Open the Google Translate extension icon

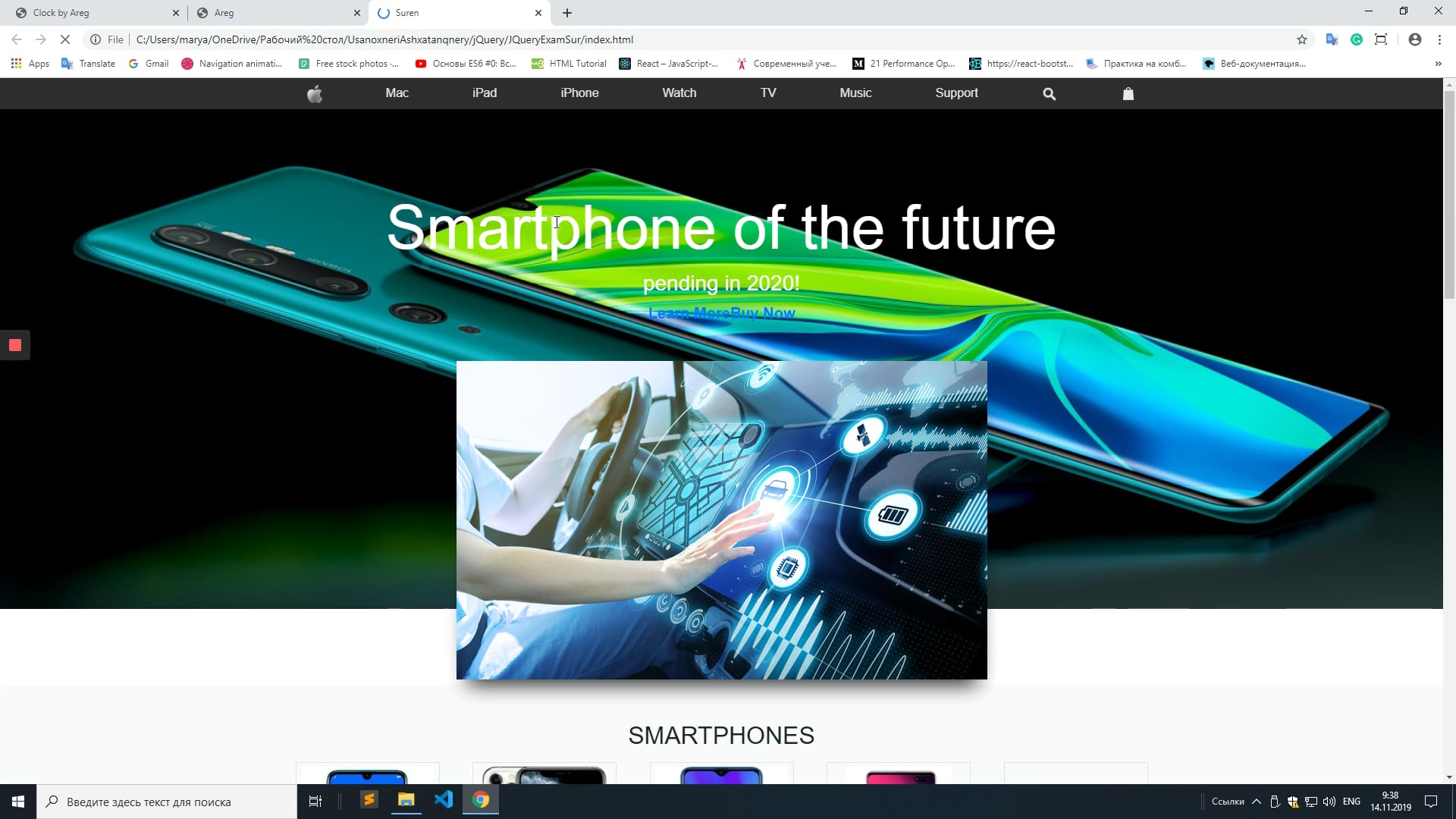pyautogui.click(x=1332, y=39)
